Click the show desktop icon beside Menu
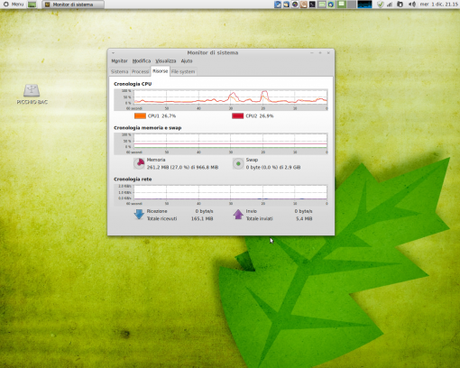 [x=32, y=4]
